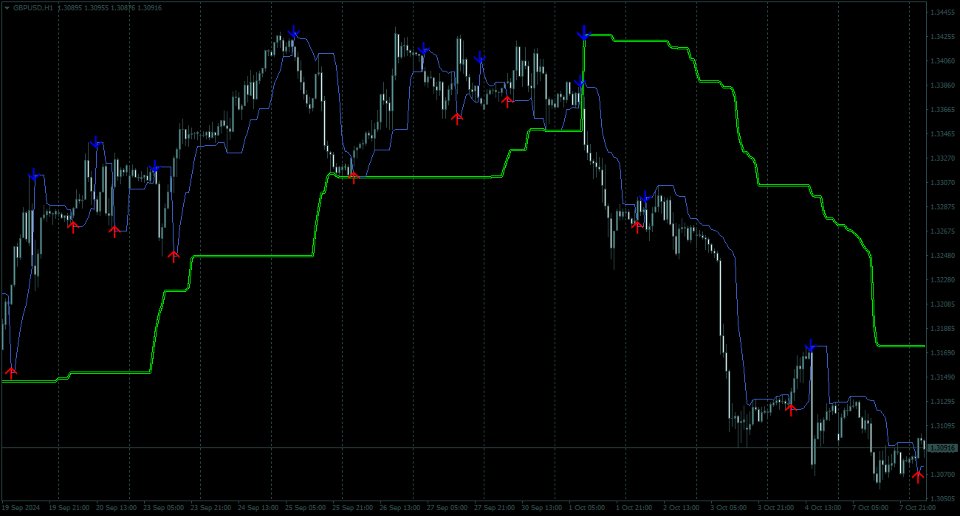960x516 pixels.
Task: Click the 1.30876 low value in header
Action: pos(122,8)
